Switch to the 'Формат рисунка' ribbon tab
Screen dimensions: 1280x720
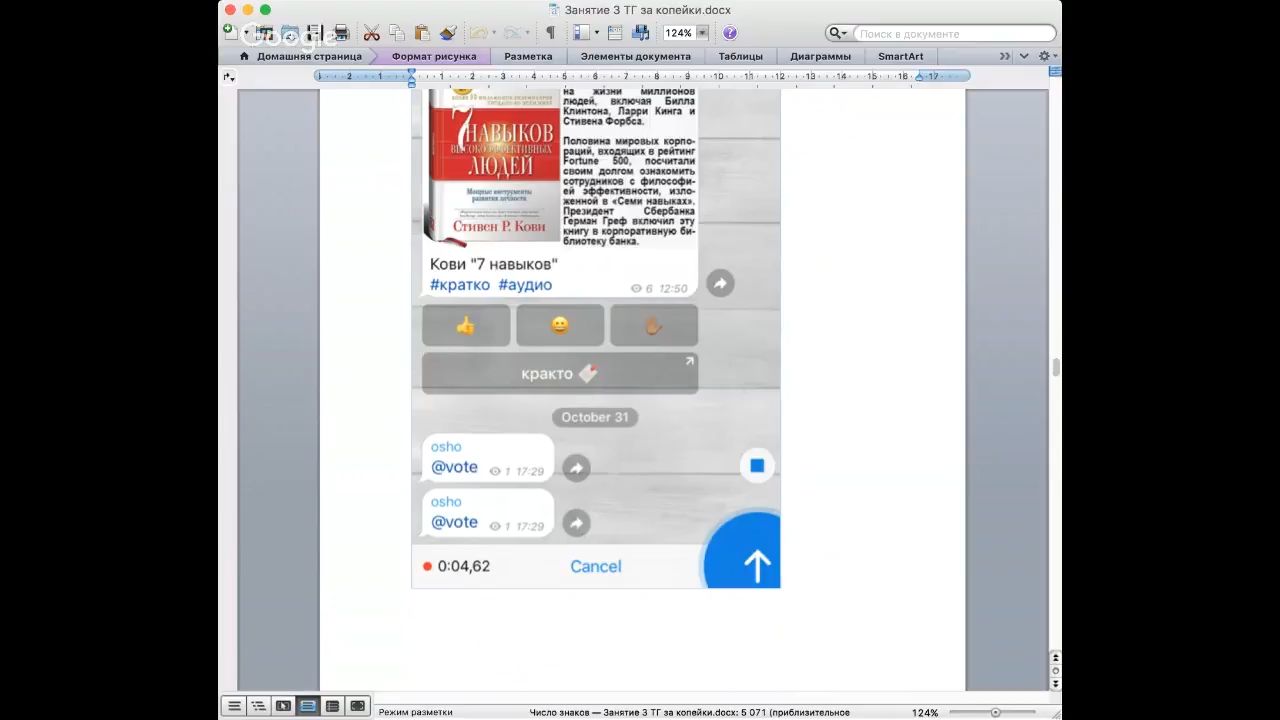434,56
